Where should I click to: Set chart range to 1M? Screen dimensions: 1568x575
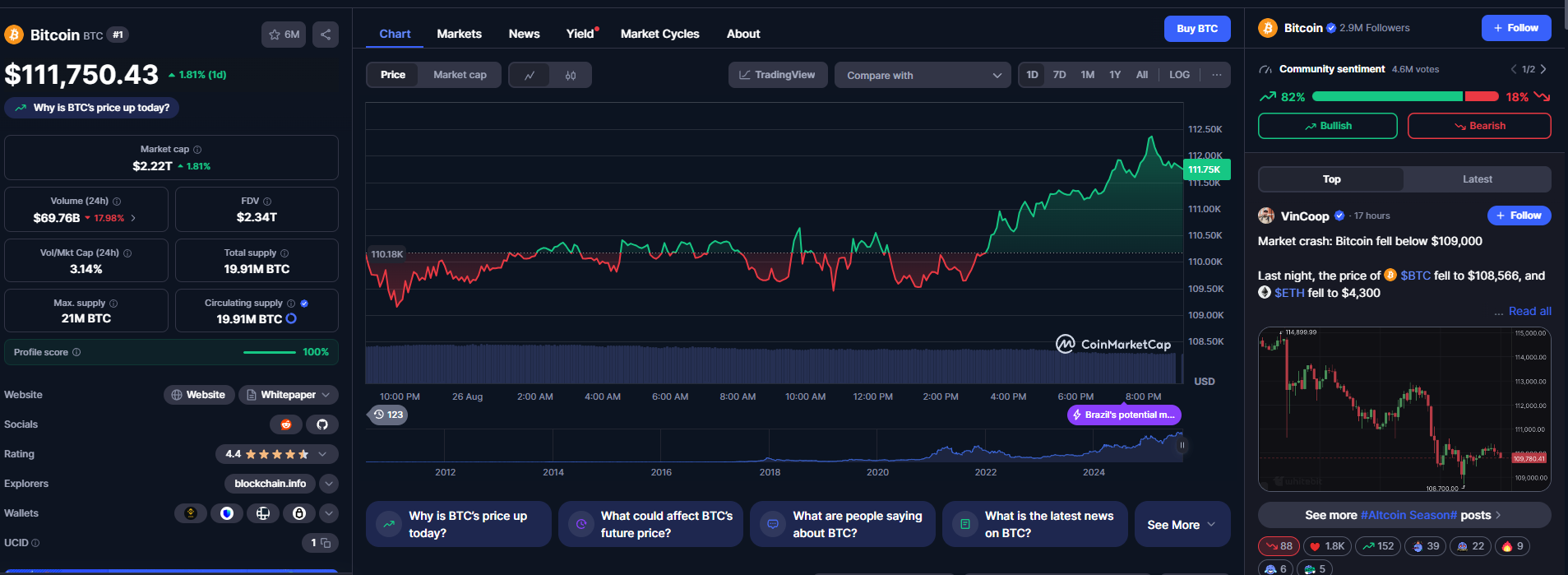(1088, 75)
